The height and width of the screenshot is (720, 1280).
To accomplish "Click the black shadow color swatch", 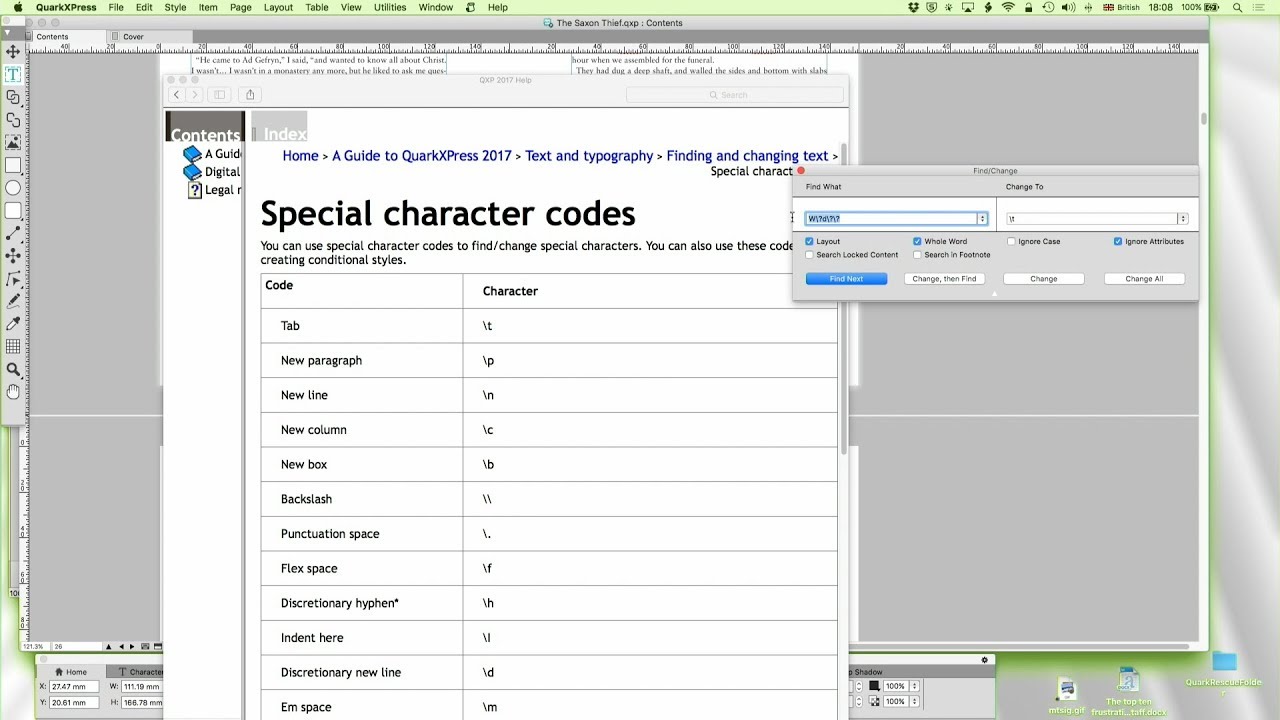I will [875, 686].
